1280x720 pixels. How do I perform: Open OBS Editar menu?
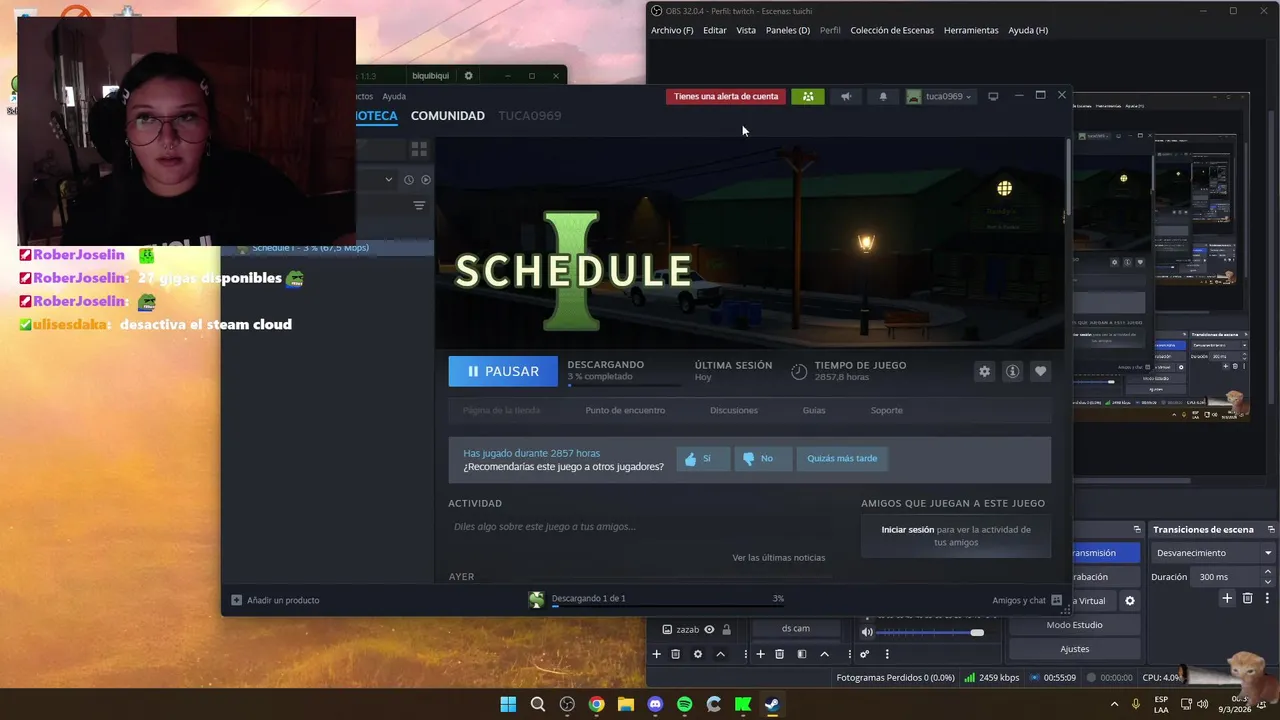point(715,30)
